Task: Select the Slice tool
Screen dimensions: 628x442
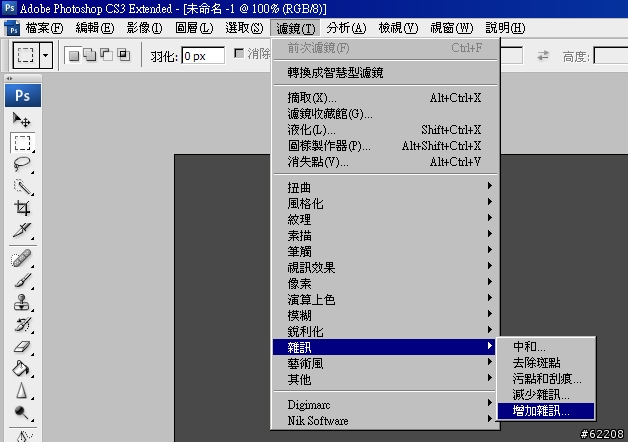Action: point(22,230)
